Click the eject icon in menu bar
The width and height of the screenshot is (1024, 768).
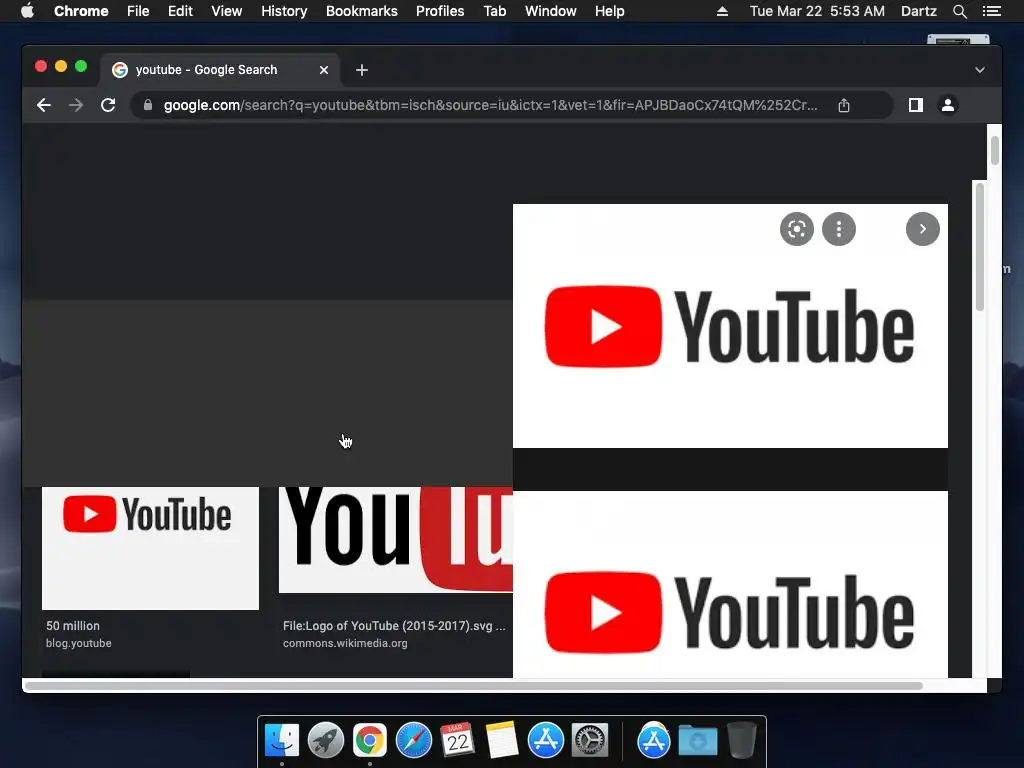(x=722, y=11)
